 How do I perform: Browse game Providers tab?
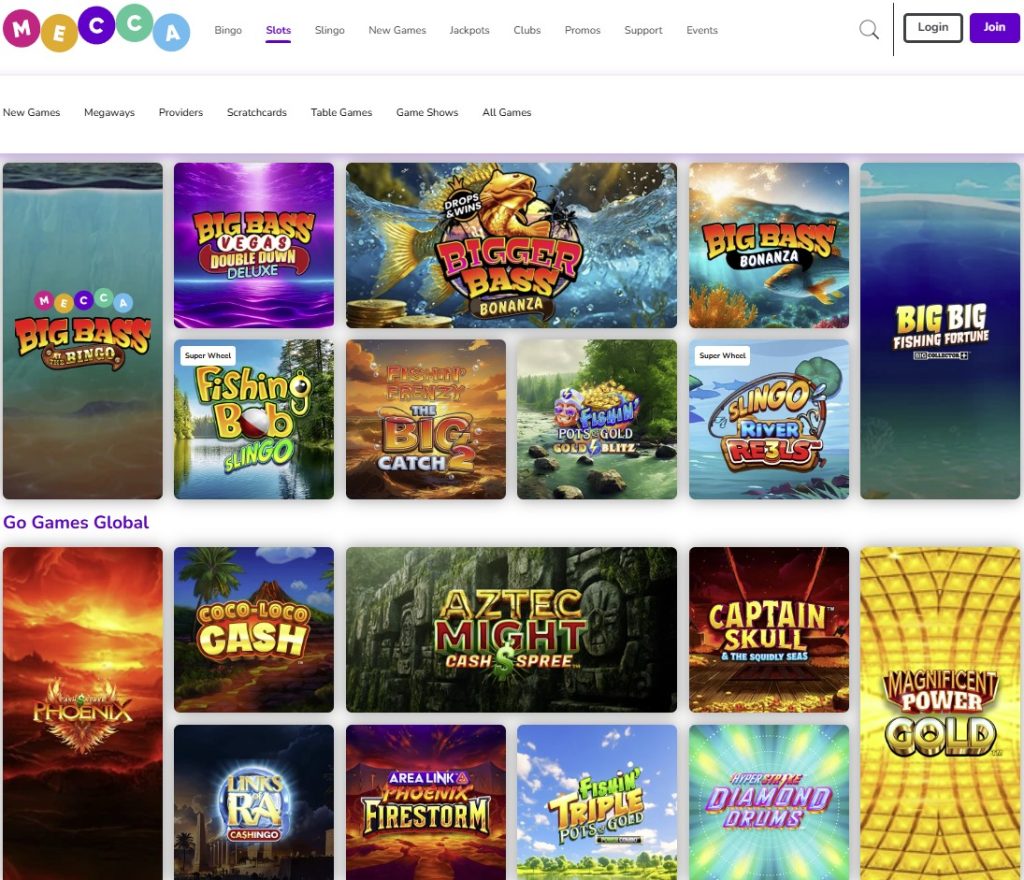(x=180, y=112)
